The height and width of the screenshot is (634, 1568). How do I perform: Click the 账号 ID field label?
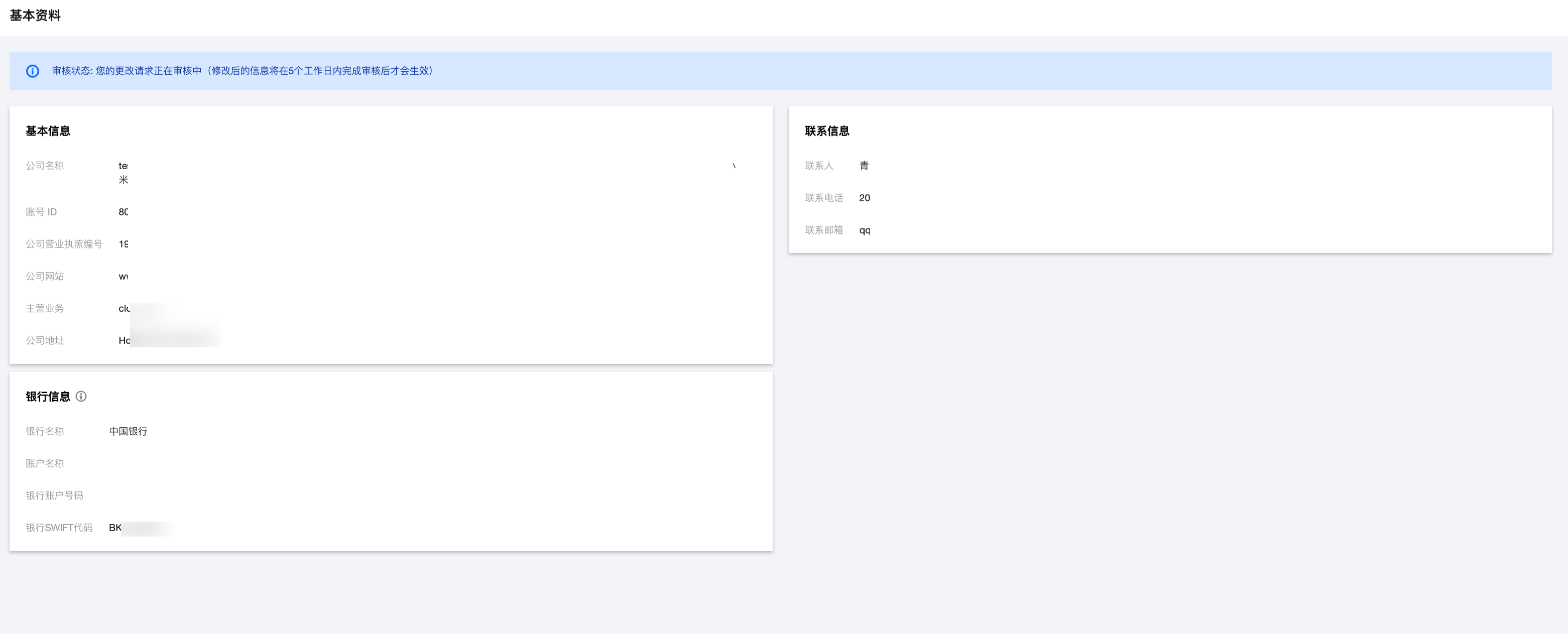pos(41,212)
